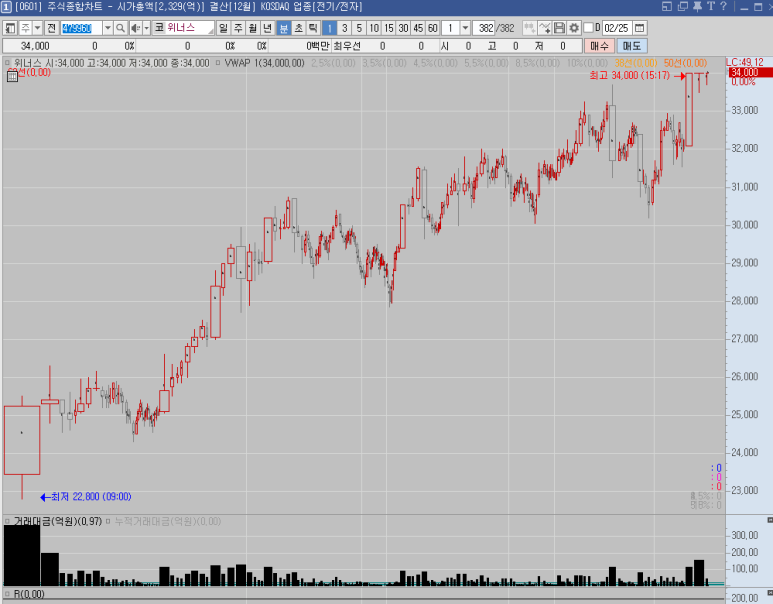773x604 pixels.
Task: Choose the 60-minute interval button
Action: (x=433, y=28)
